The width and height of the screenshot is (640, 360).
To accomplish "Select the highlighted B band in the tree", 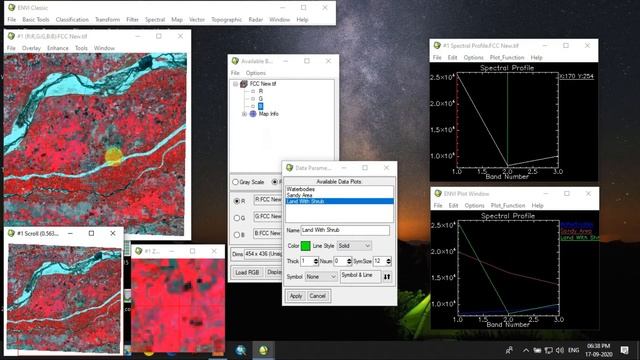I will pos(261,107).
